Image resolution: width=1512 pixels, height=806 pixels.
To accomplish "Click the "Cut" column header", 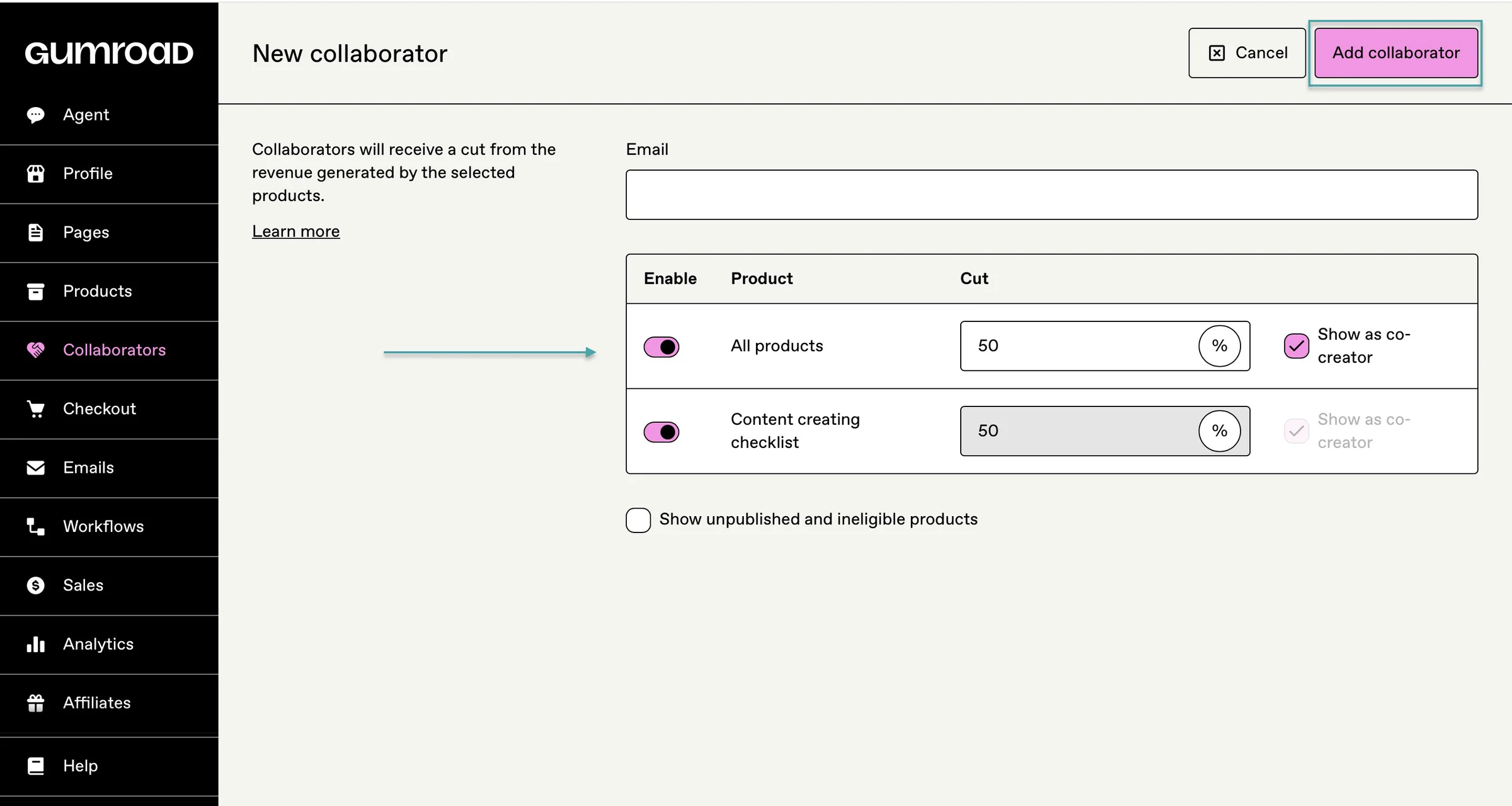I will 974,279.
